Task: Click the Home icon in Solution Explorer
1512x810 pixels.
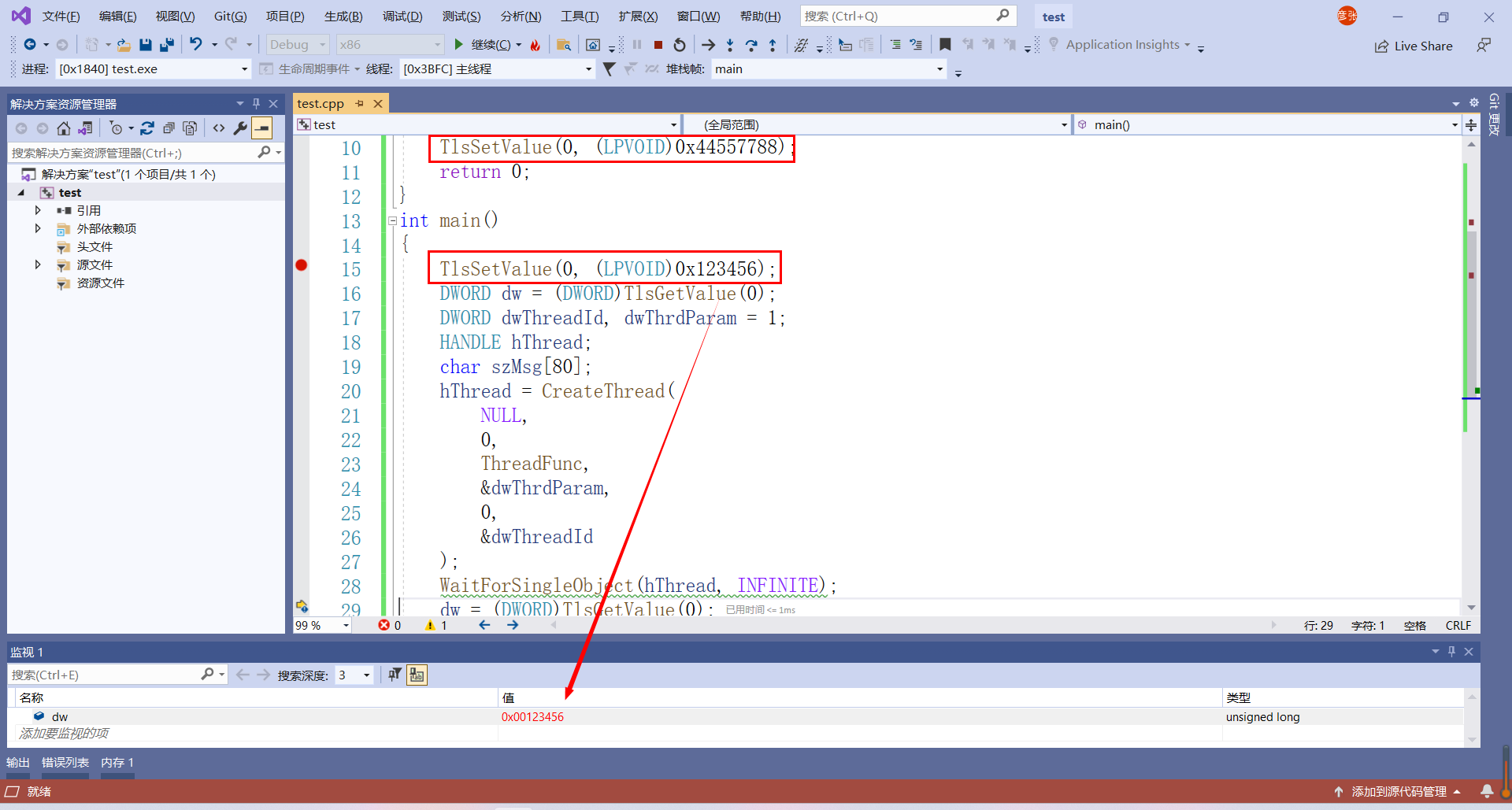Action: coord(64,128)
